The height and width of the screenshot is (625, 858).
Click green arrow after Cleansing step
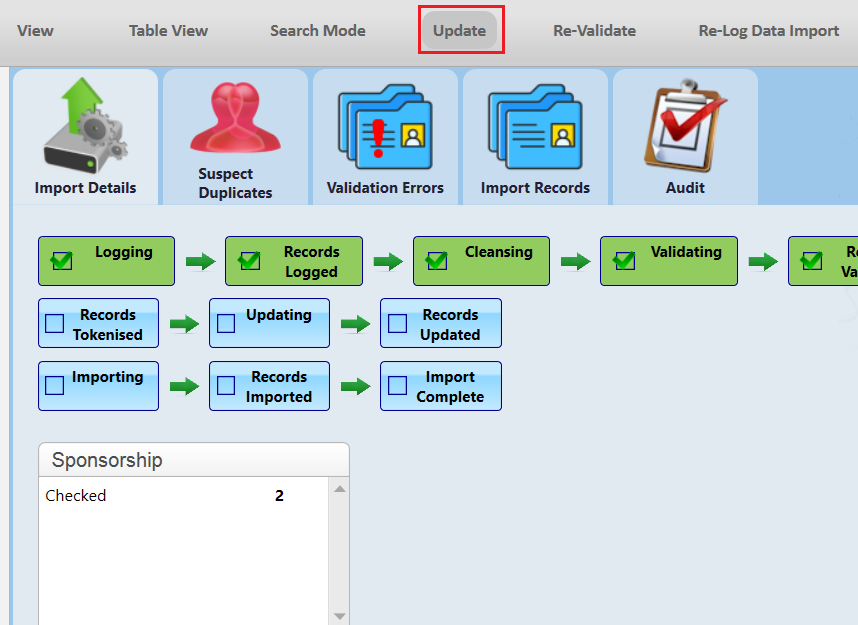click(575, 262)
